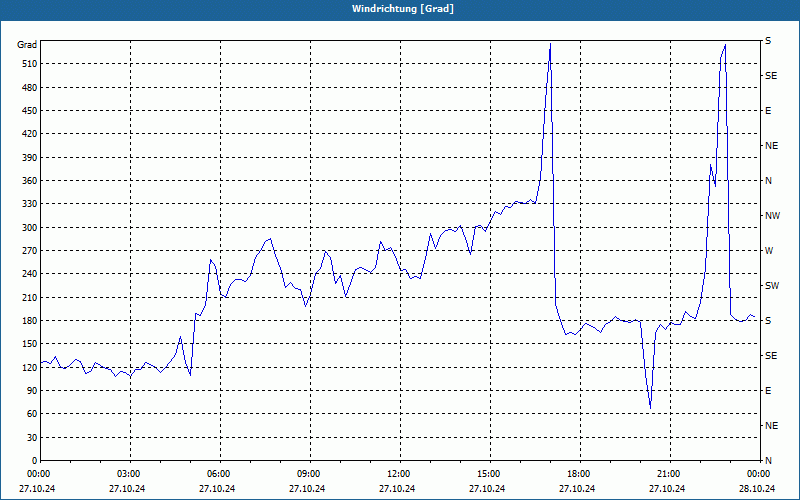The height and width of the screenshot is (500, 800).
Task: Click the 21:00 time axis label
Action: pos(667,474)
